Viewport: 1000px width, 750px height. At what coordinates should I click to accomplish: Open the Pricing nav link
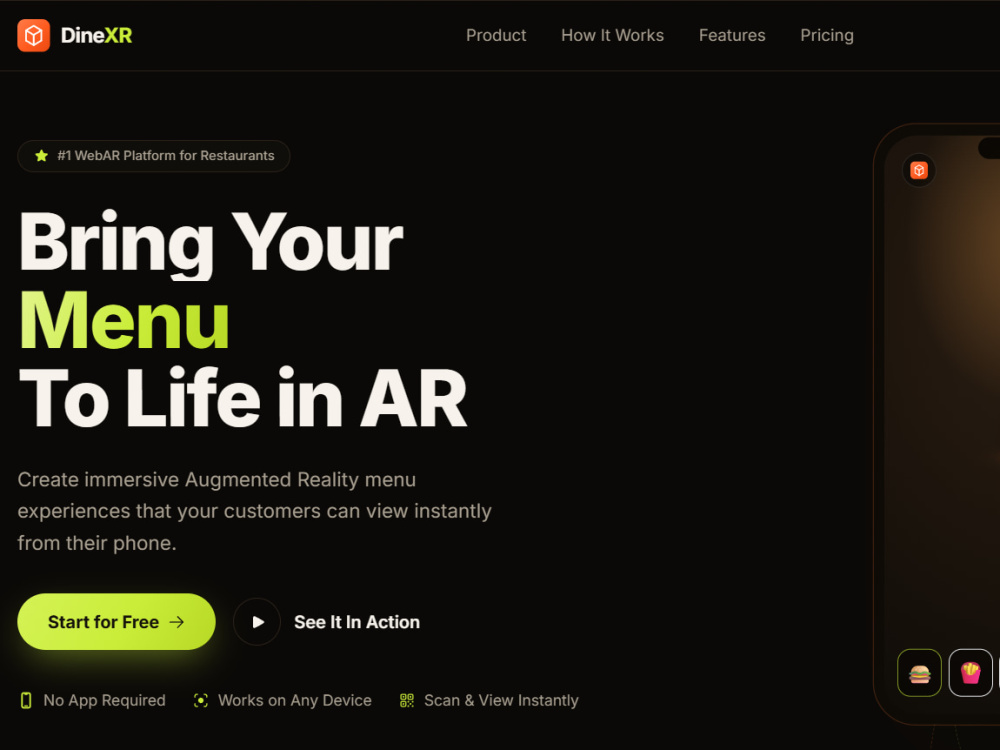pyautogui.click(x=827, y=36)
